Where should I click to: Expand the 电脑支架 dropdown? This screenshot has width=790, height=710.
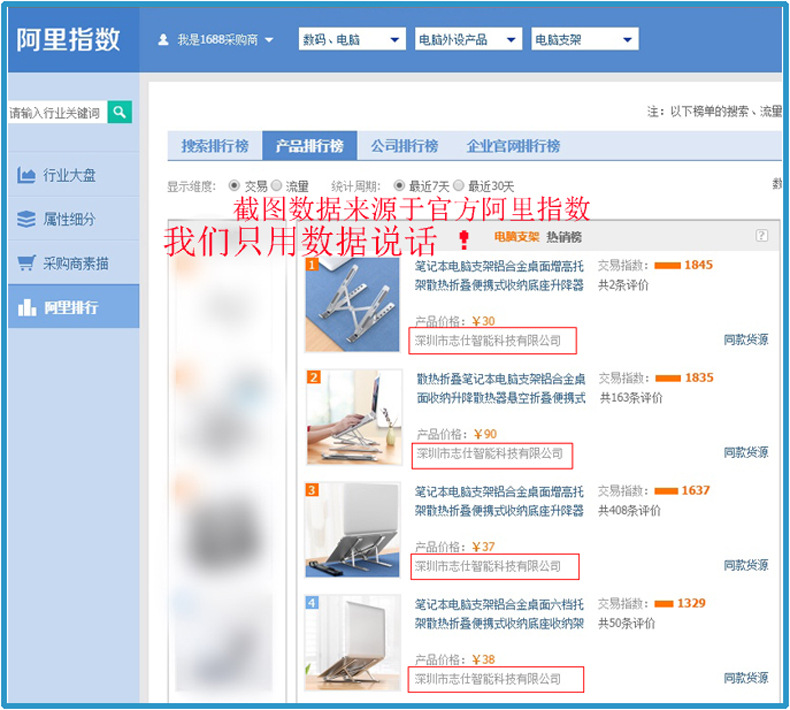(x=585, y=40)
